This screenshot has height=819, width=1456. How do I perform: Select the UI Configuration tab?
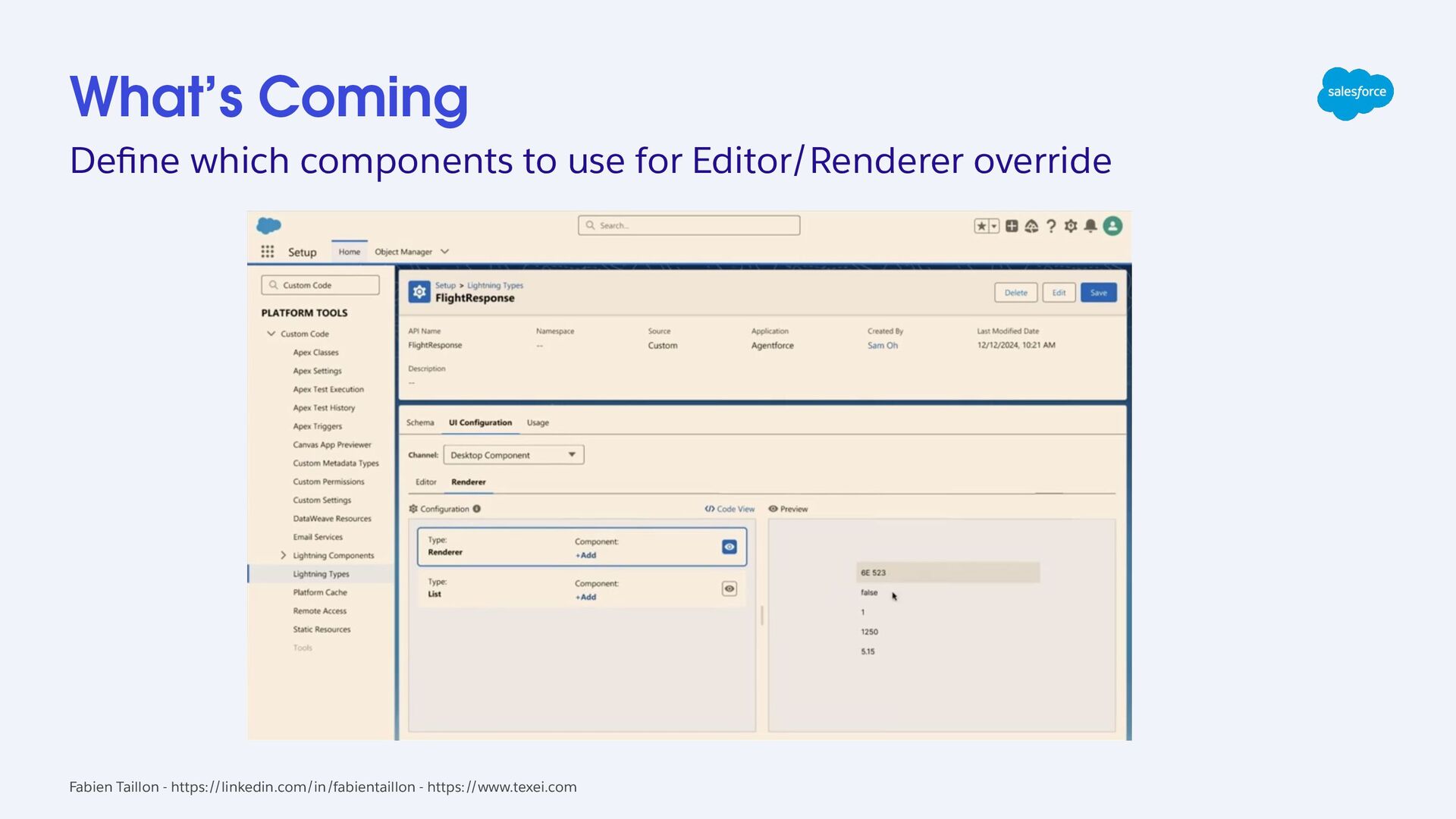(x=480, y=422)
